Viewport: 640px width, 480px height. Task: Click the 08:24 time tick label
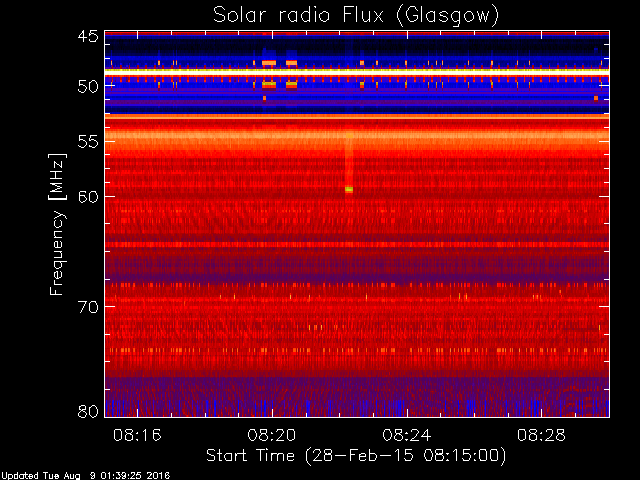point(407,435)
